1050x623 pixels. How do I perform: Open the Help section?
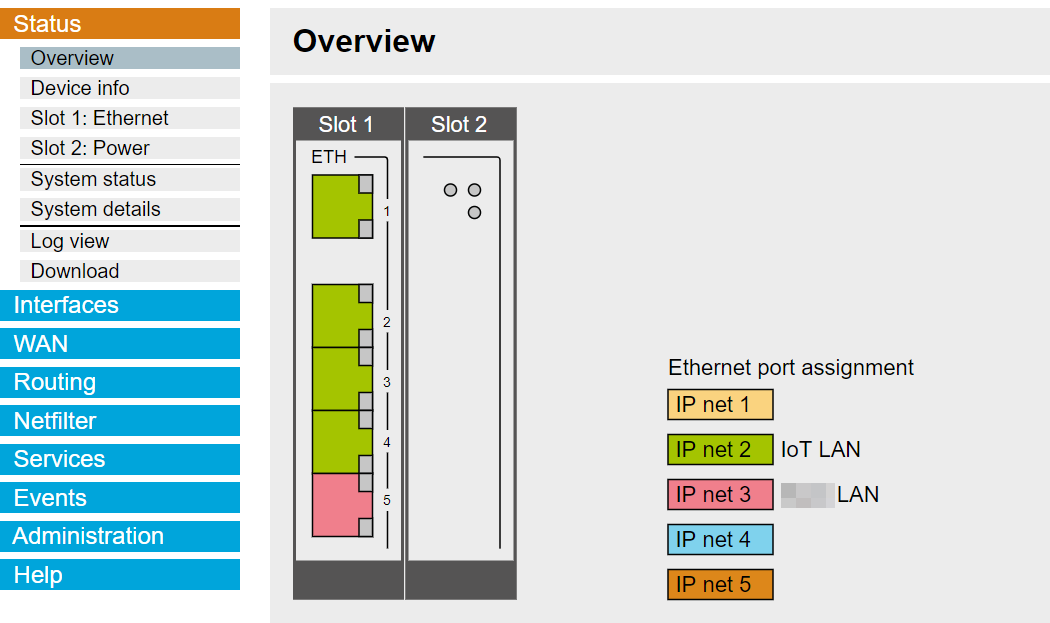point(120,575)
